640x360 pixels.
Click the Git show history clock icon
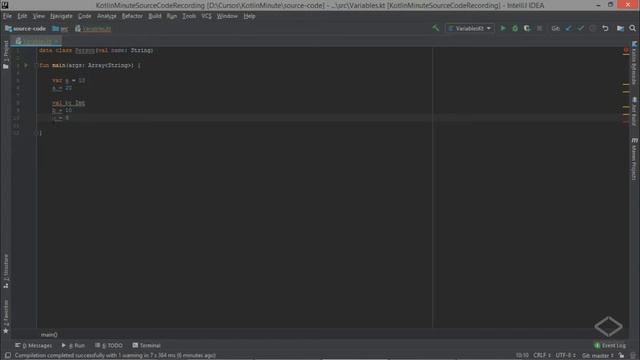(593, 28)
